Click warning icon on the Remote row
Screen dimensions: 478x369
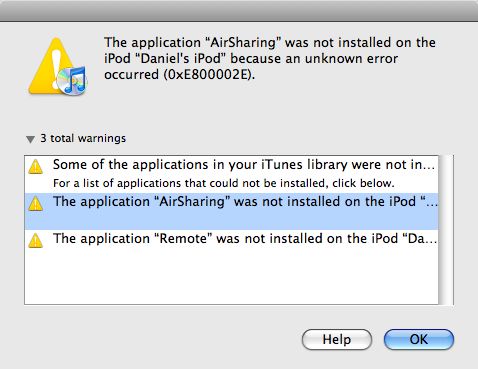(x=35, y=240)
